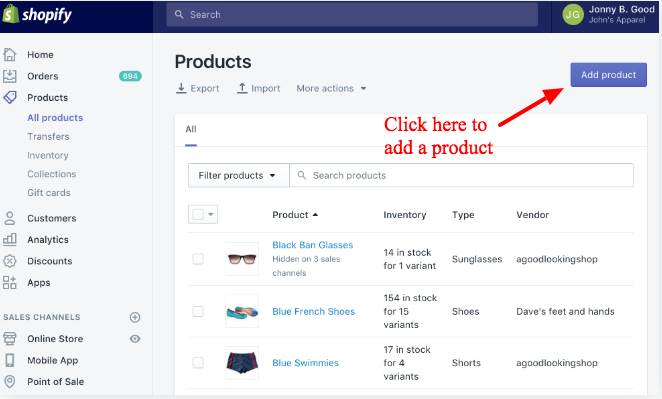This screenshot has height=399, width=662.
Task: Click the Point of Sale pin icon
Action: coord(10,382)
